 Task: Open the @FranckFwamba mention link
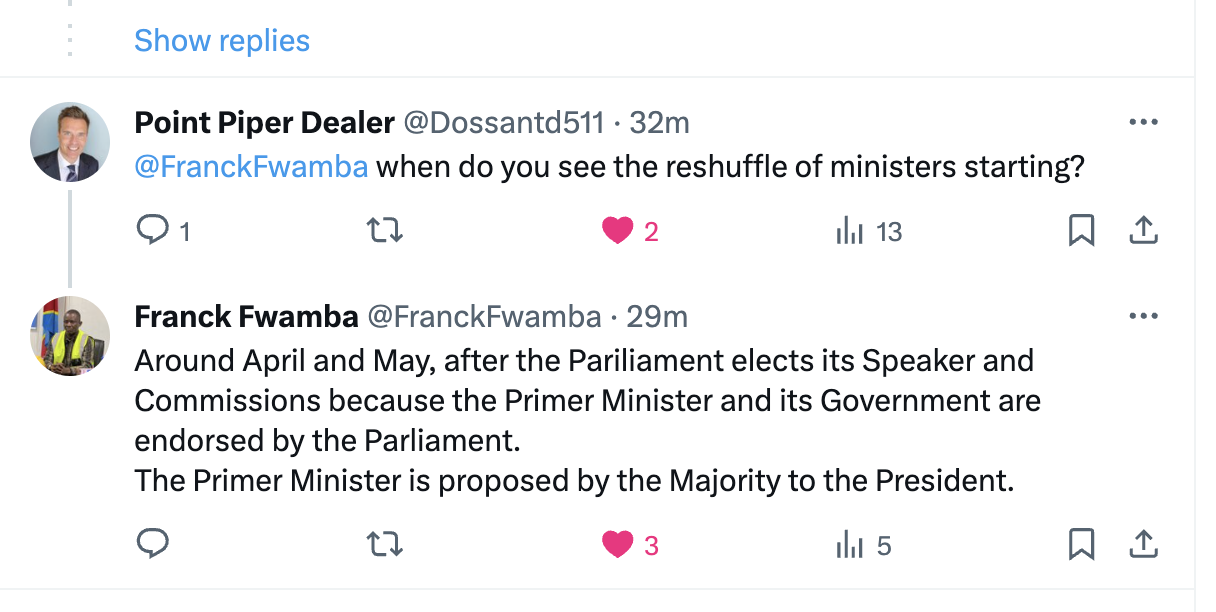(x=251, y=166)
